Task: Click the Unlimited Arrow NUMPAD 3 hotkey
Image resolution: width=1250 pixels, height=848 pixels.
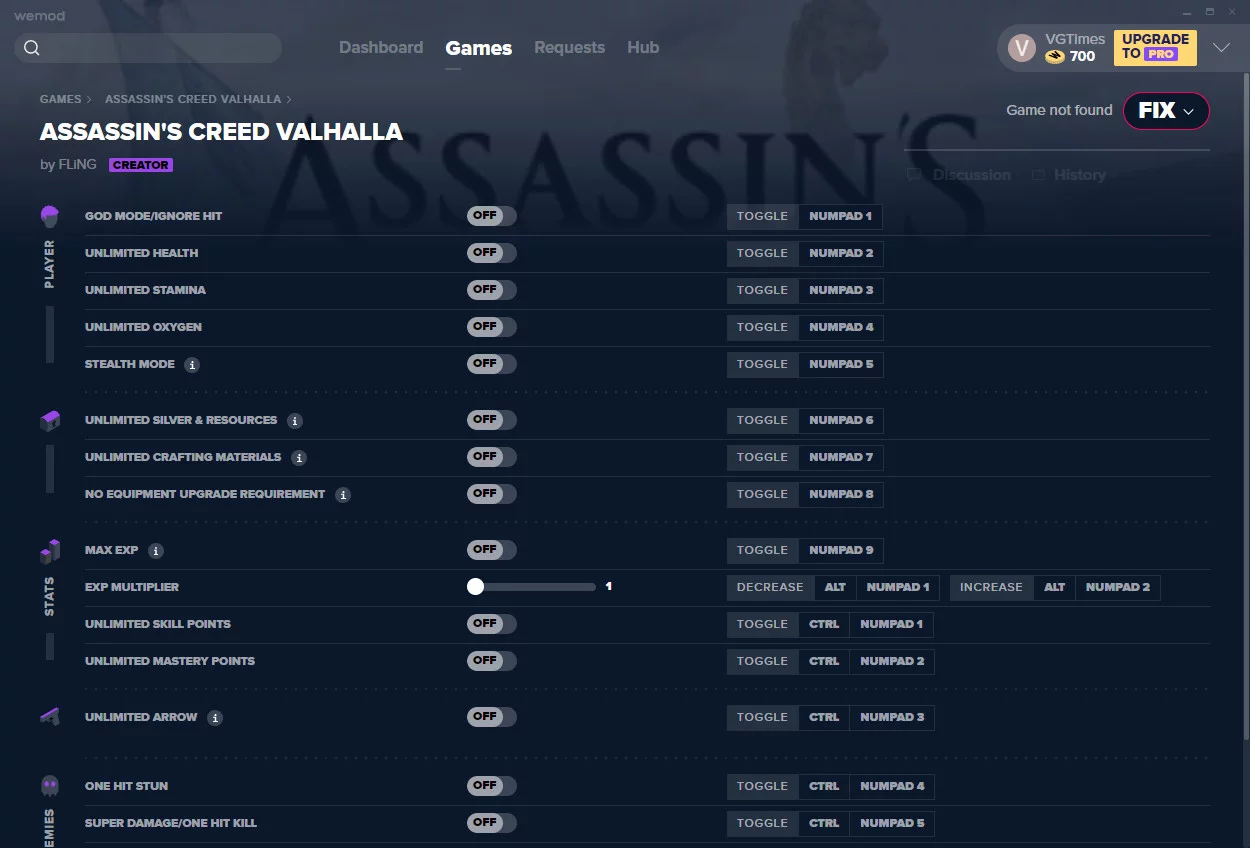Action: 892,717
